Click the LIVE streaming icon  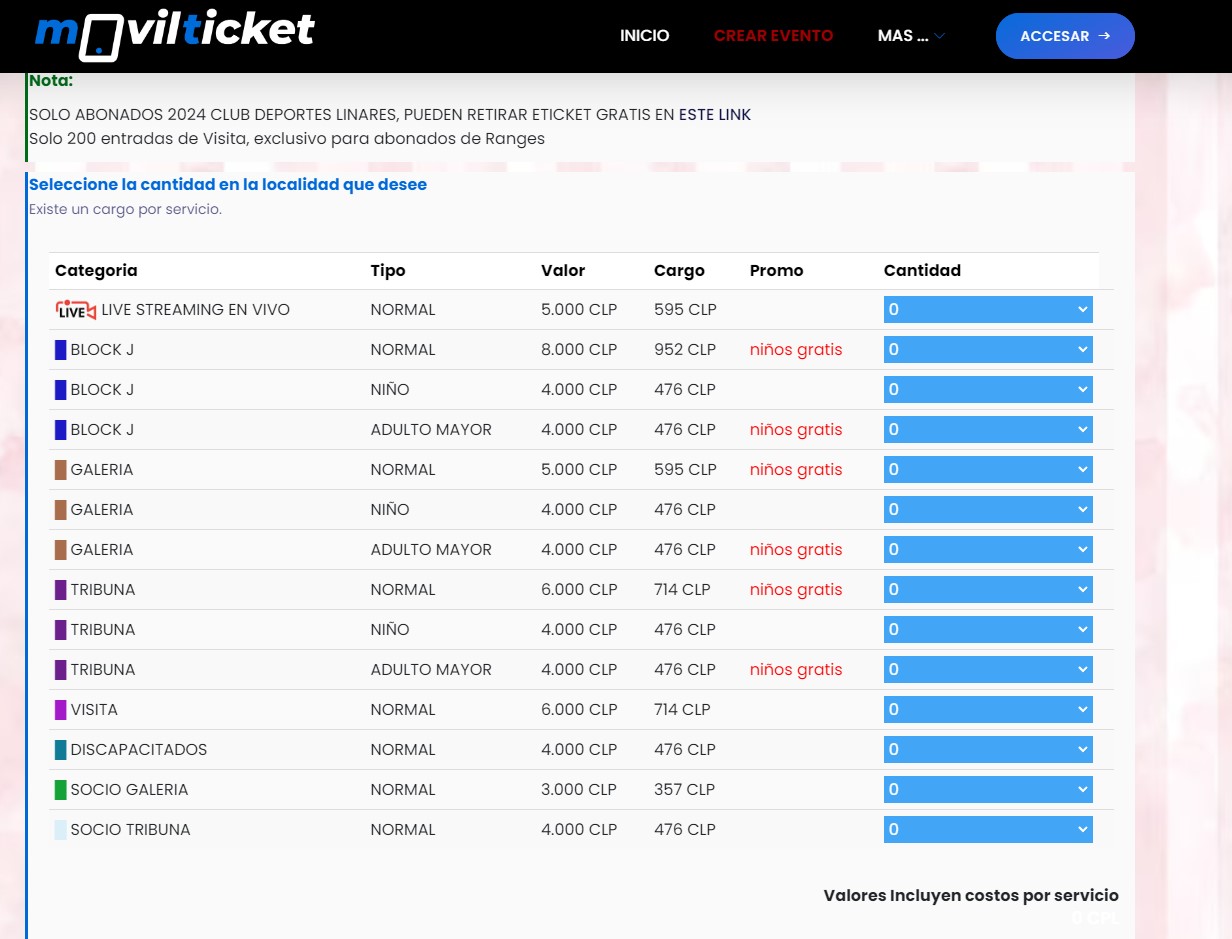click(x=76, y=310)
